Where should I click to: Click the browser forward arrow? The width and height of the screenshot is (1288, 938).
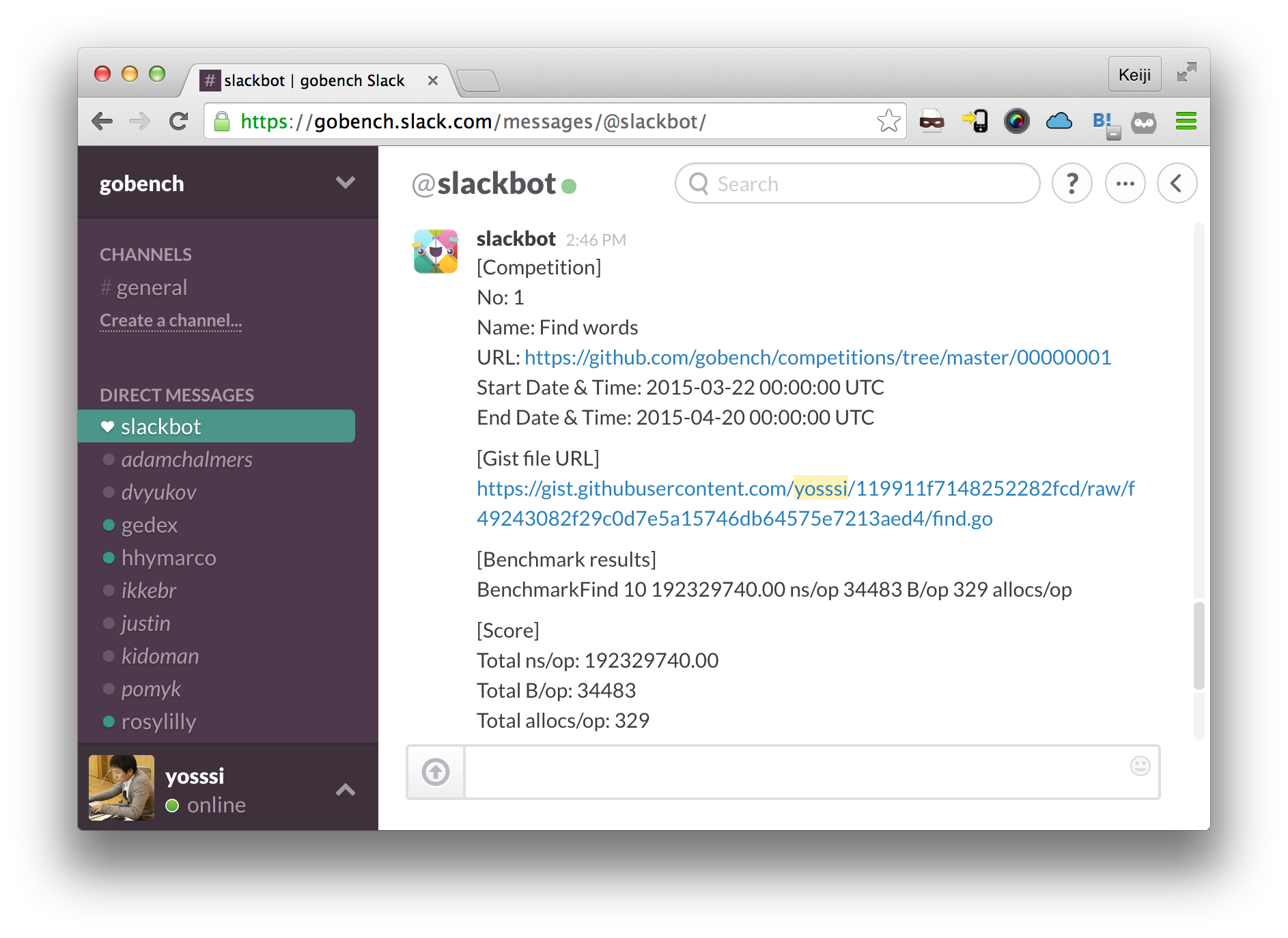[140, 122]
